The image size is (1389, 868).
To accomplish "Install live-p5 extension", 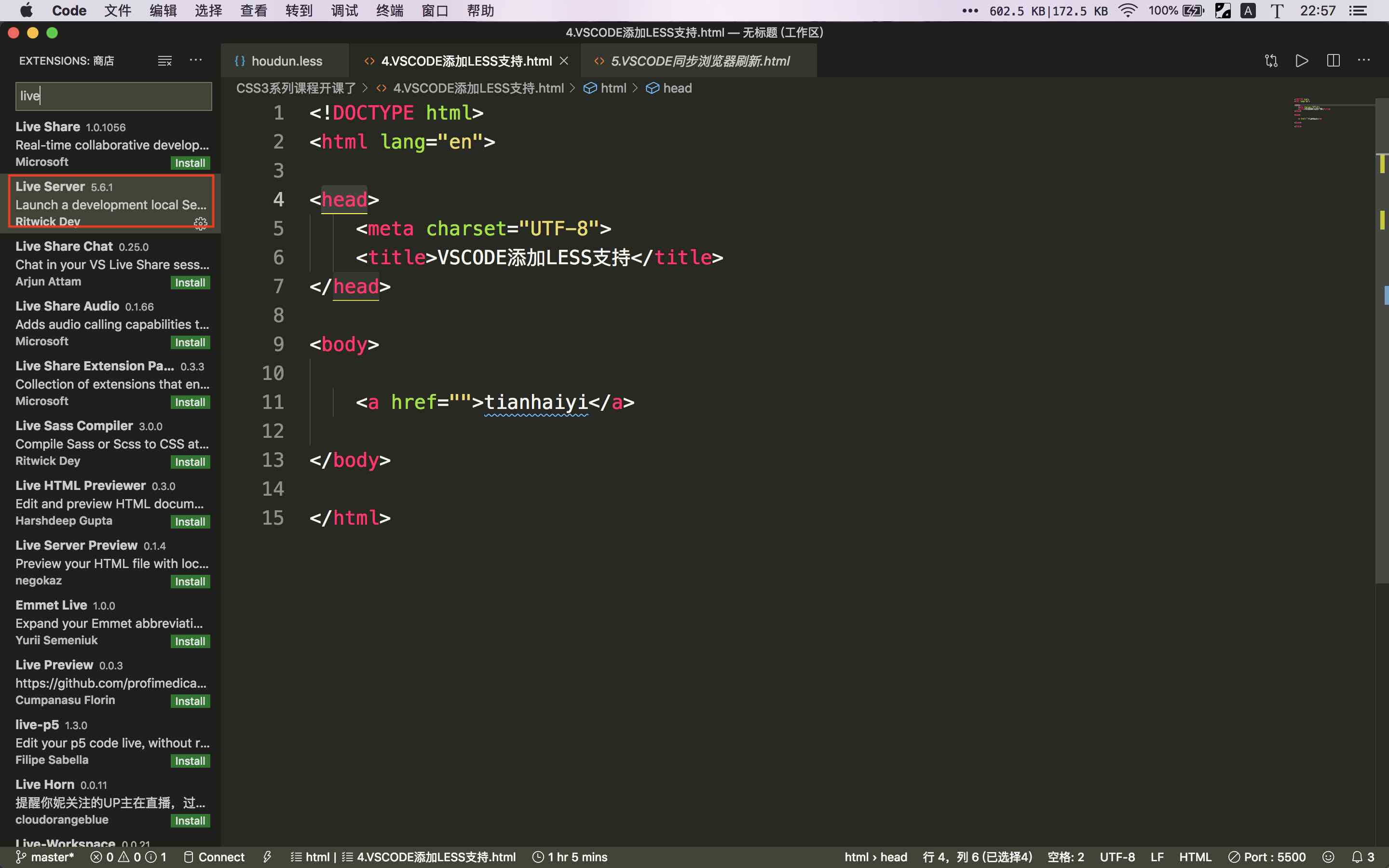I will coord(190,760).
